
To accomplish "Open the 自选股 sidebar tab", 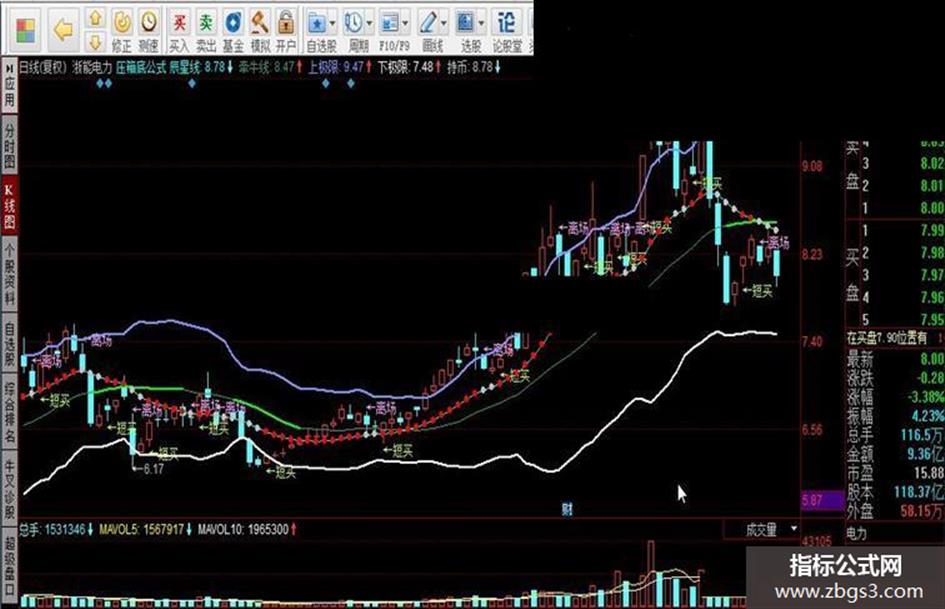I will coord(9,344).
